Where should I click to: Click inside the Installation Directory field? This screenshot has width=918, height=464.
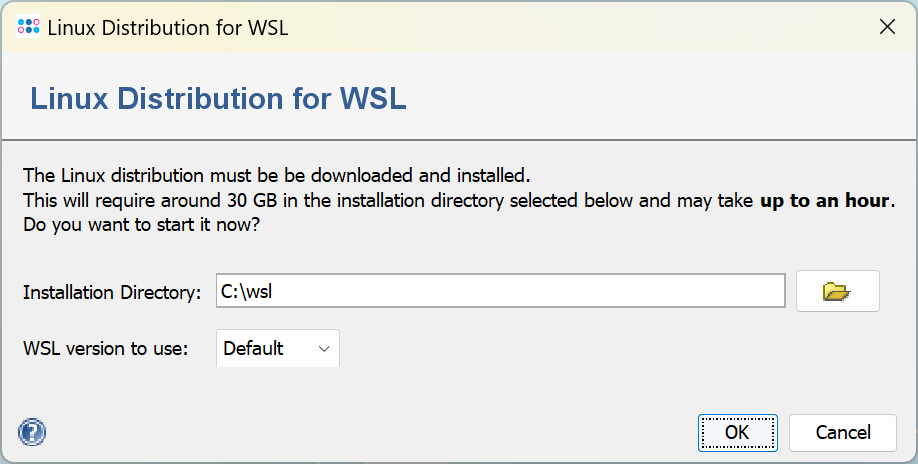click(500, 291)
